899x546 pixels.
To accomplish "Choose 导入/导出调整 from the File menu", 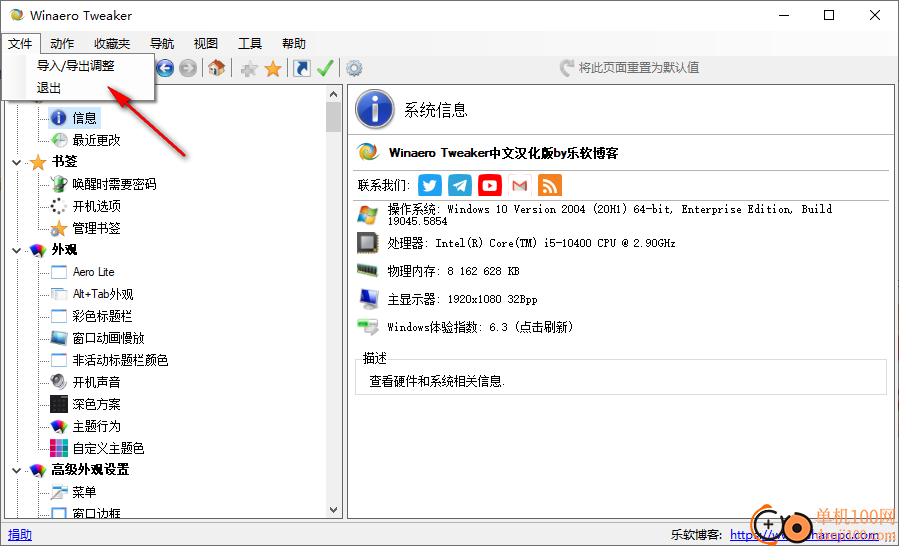I will coord(78,66).
